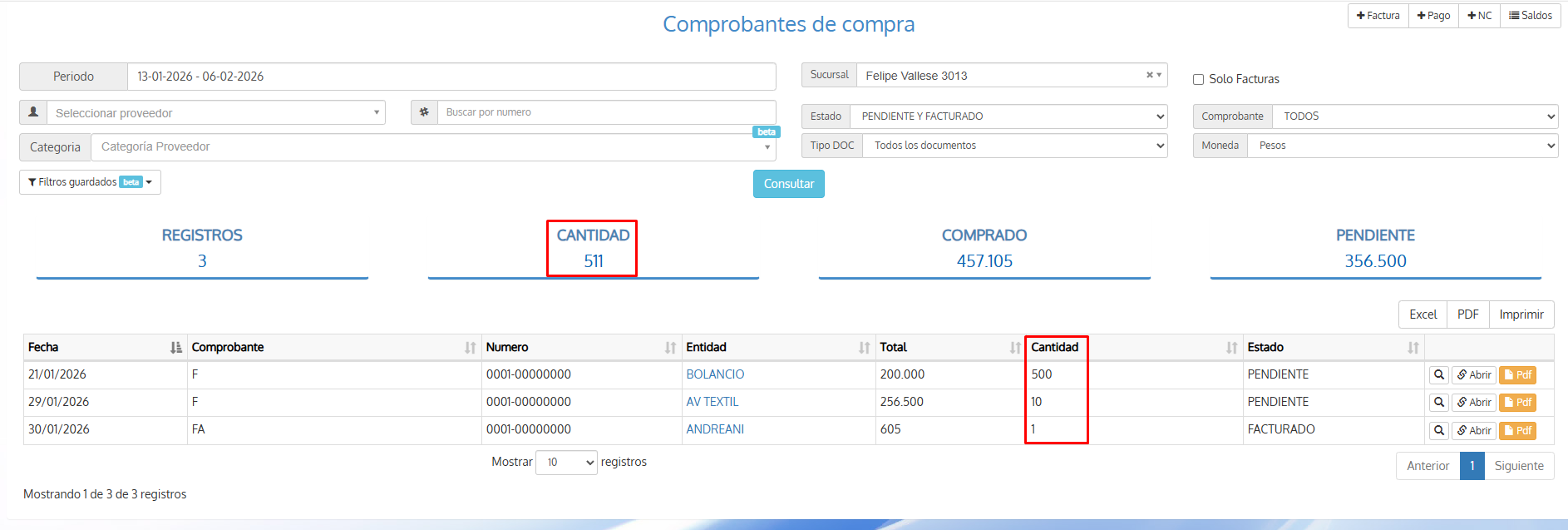Click the + Factura button
The width and height of the screenshot is (1568, 530).
pyautogui.click(x=1378, y=16)
